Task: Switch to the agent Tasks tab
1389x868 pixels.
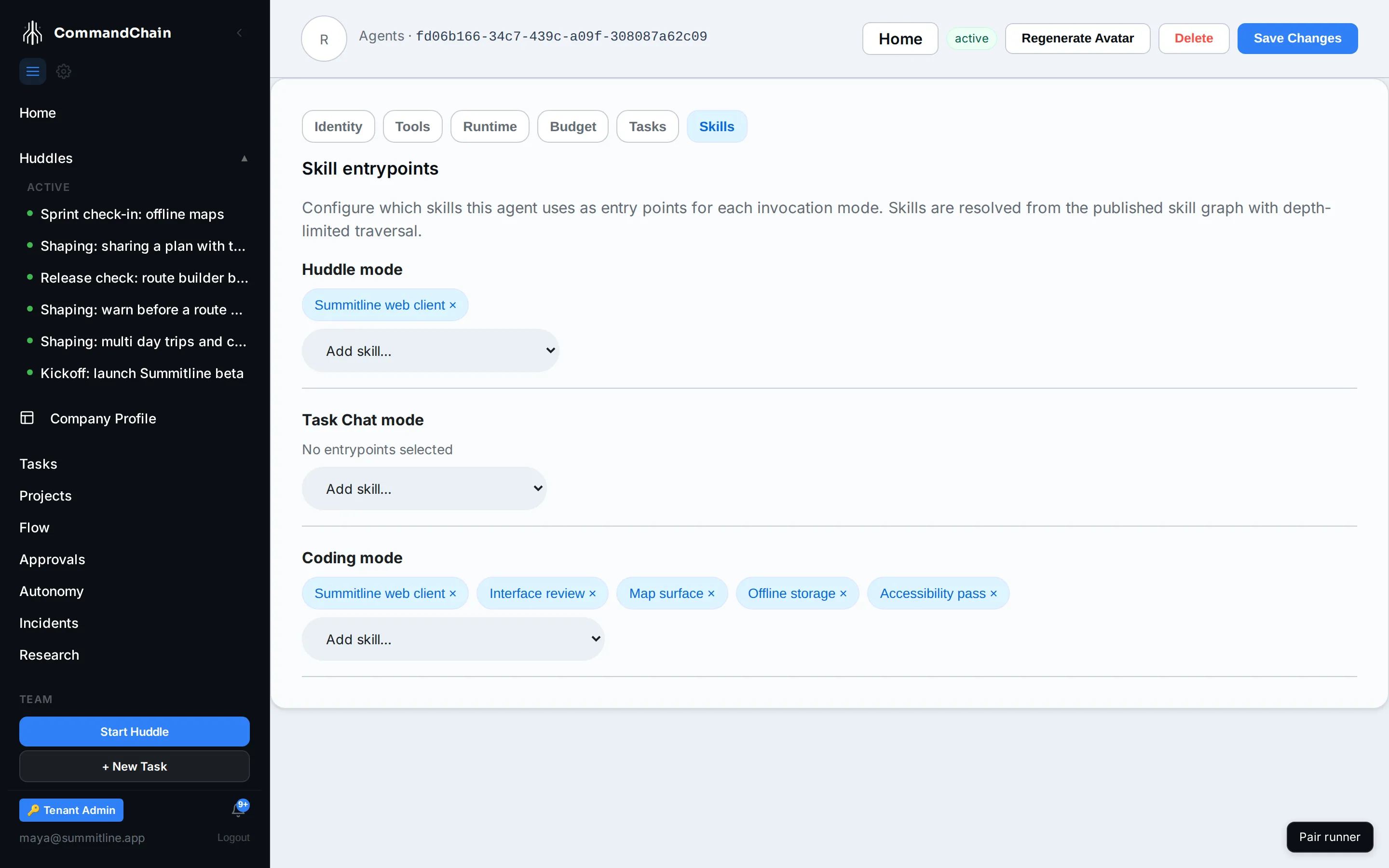Action: point(647,126)
